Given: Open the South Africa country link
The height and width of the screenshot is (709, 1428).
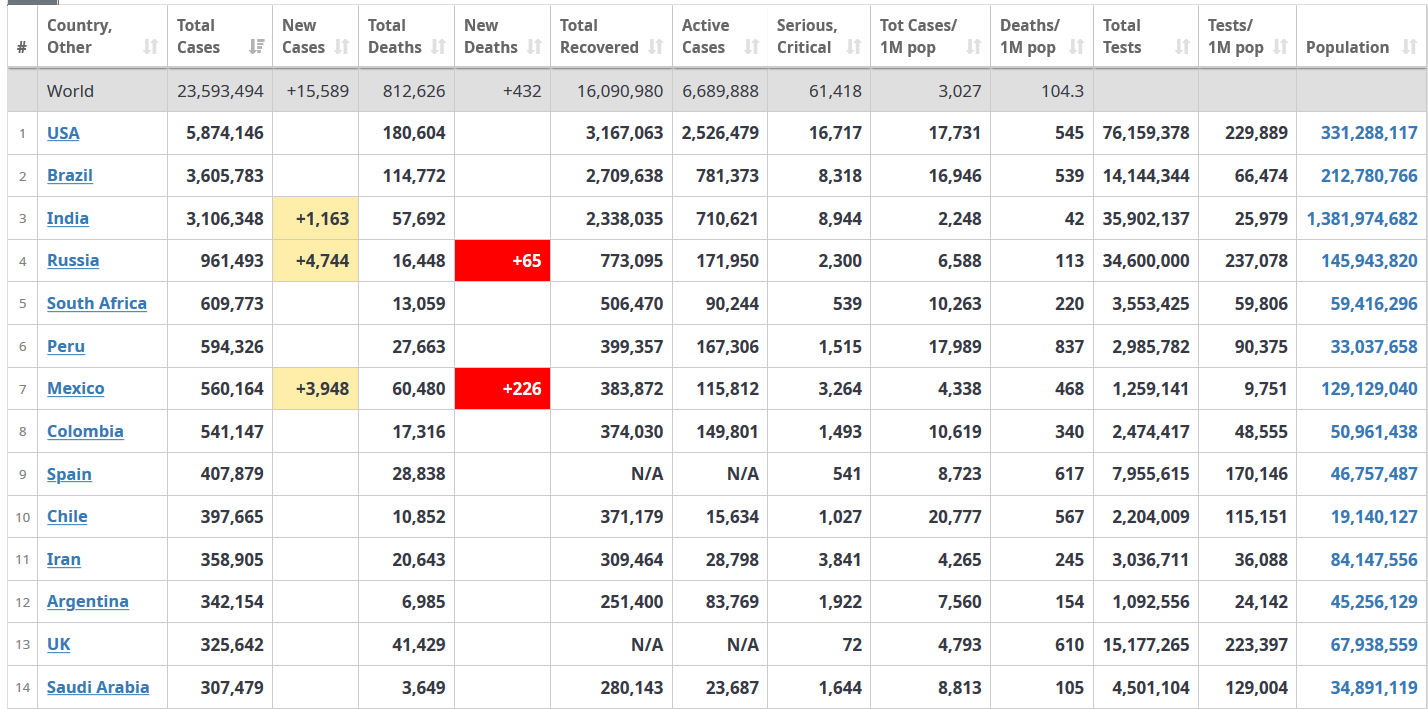Looking at the screenshot, I should pyautogui.click(x=97, y=303).
